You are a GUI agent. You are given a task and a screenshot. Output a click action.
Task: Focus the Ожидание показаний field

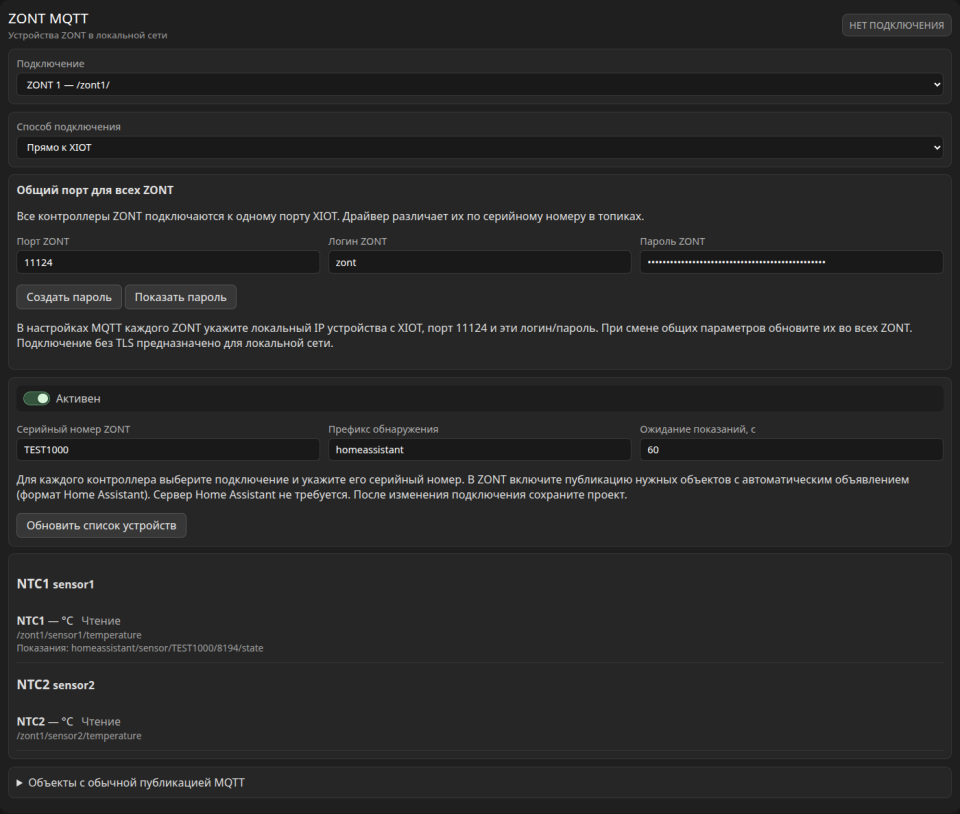[791, 449]
